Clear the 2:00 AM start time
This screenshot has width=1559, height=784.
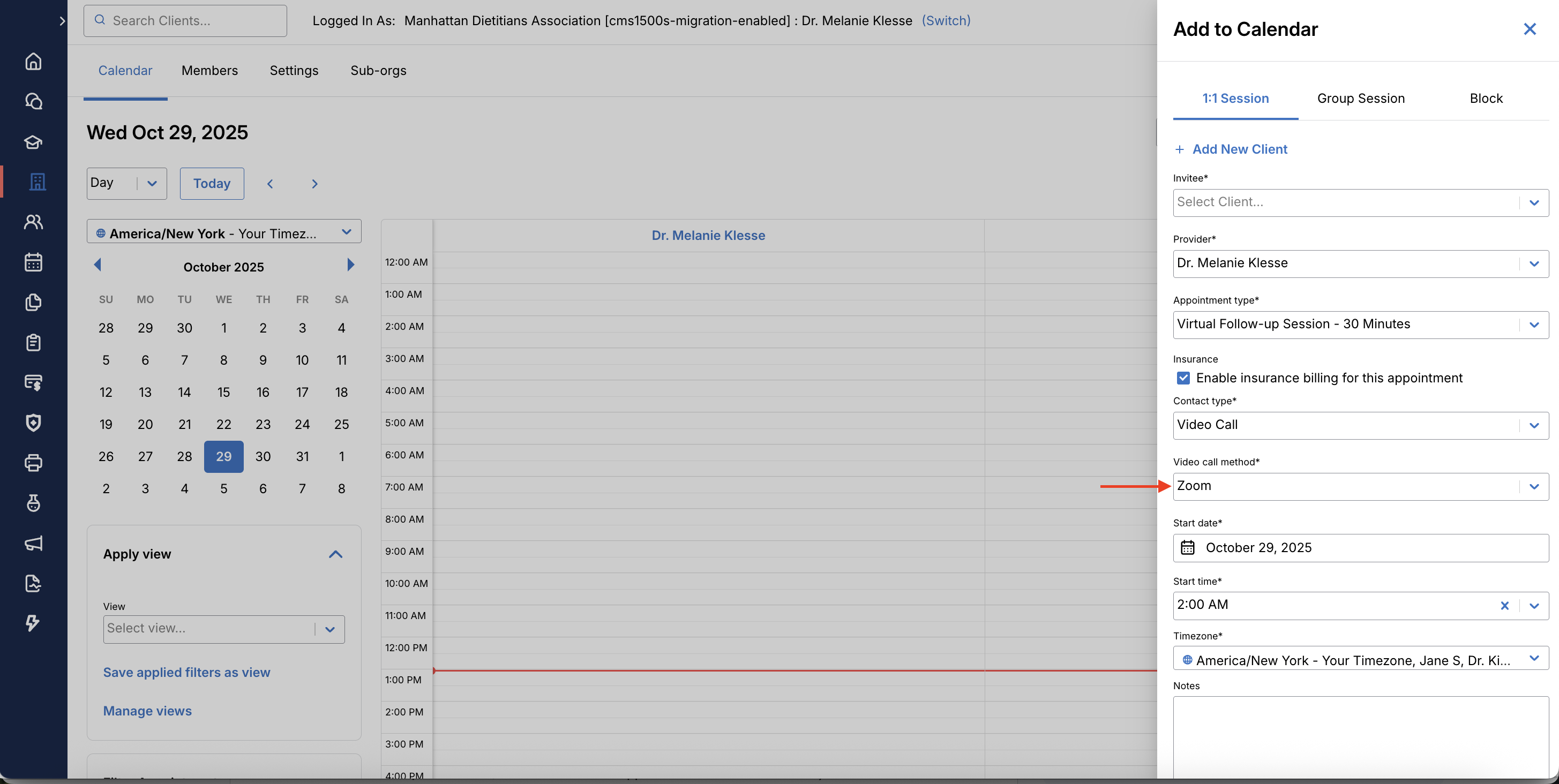point(1504,606)
